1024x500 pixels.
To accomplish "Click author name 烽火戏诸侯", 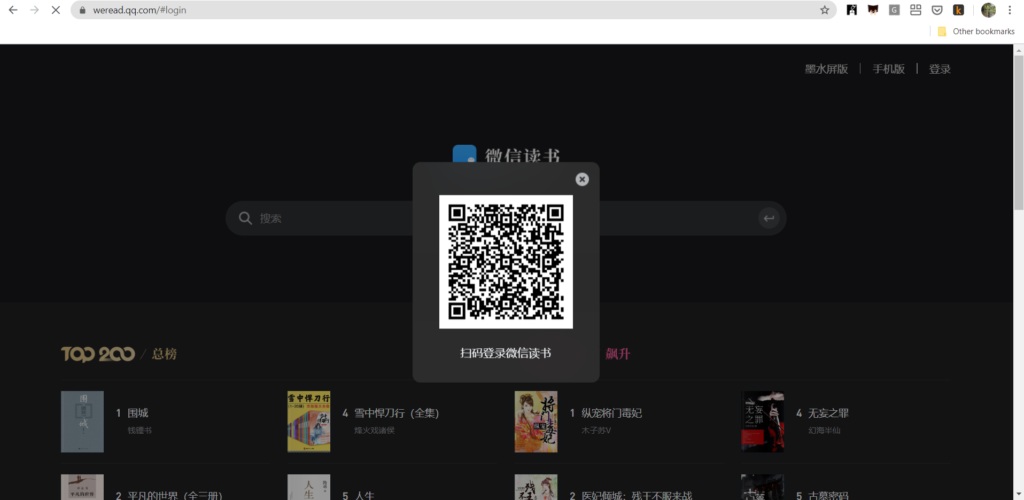I will tap(374, 430).
